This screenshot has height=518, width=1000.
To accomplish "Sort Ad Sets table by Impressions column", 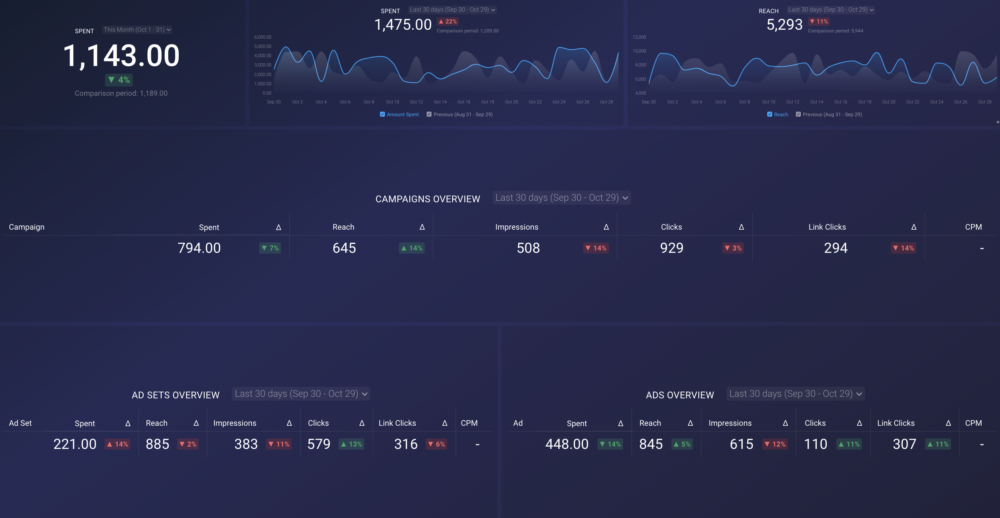I will point(235,423).
